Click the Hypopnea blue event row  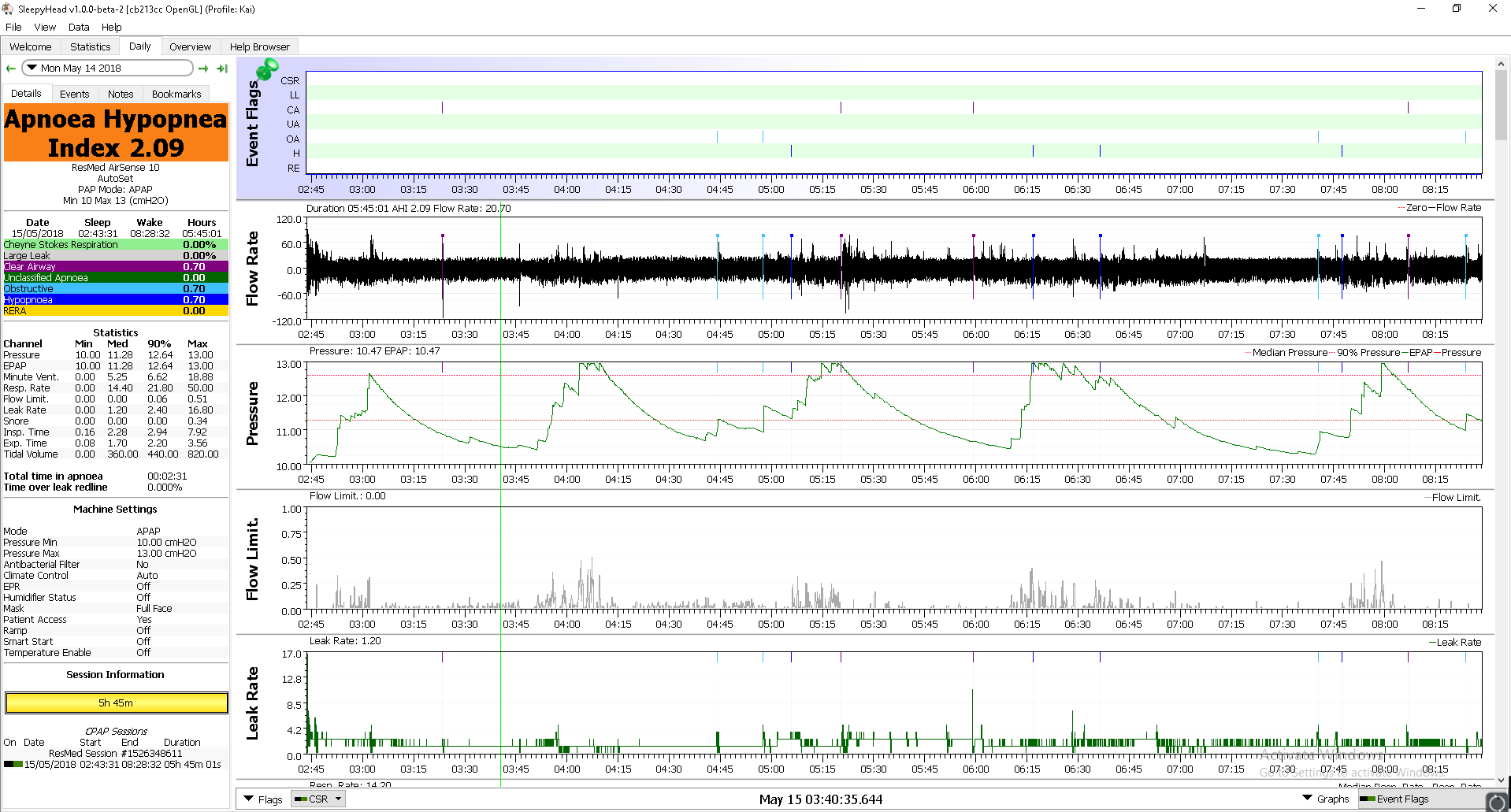point(116,300)
